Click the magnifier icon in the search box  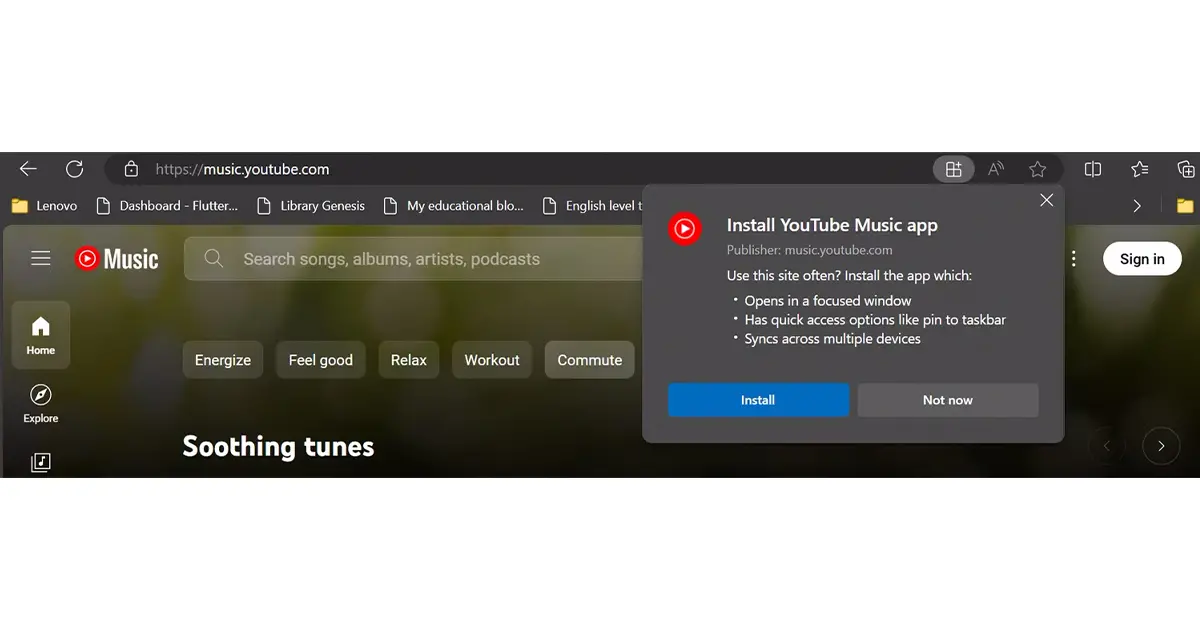pyautogui.click(x=213, y=259)
